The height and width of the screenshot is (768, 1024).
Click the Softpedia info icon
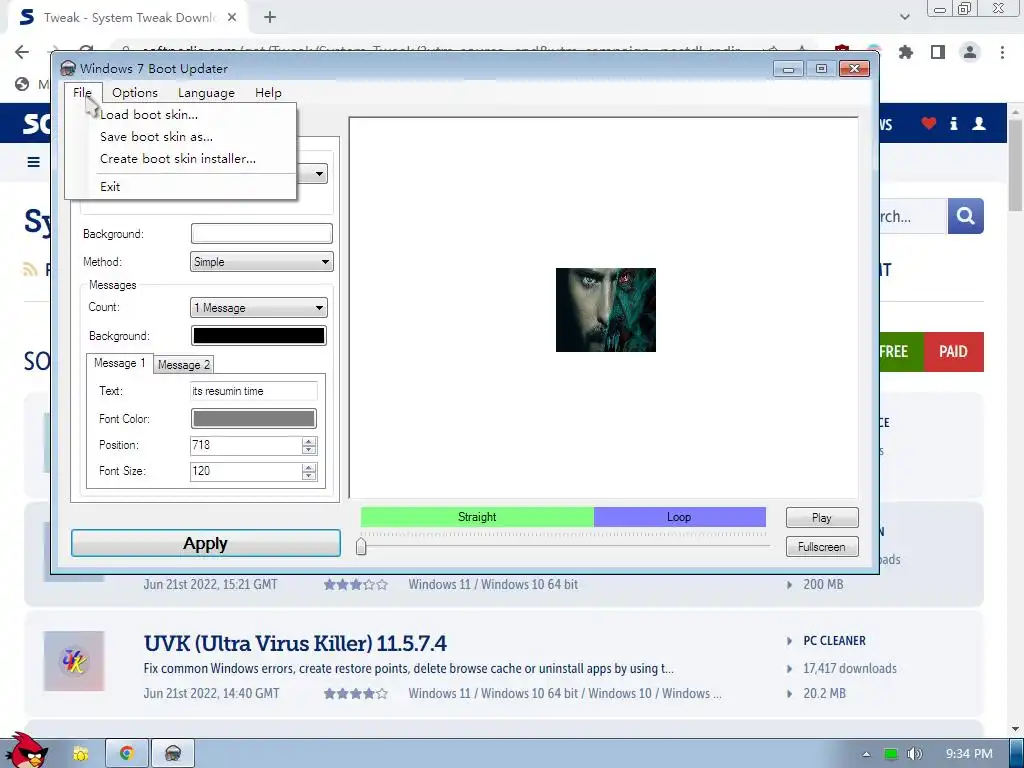(953, 123)
